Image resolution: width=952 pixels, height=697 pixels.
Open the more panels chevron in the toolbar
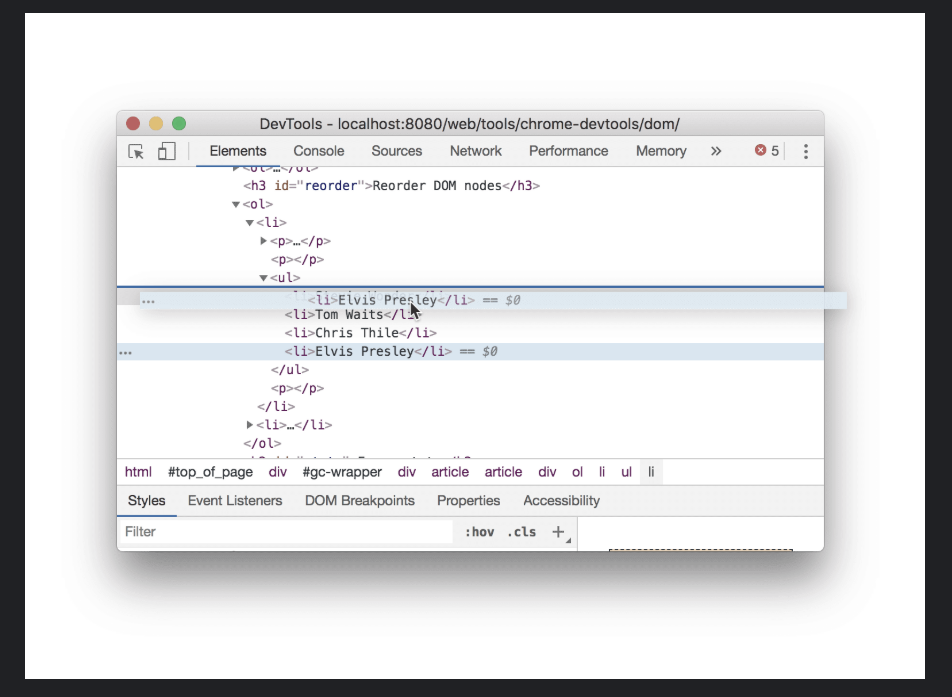pos(716,151)
